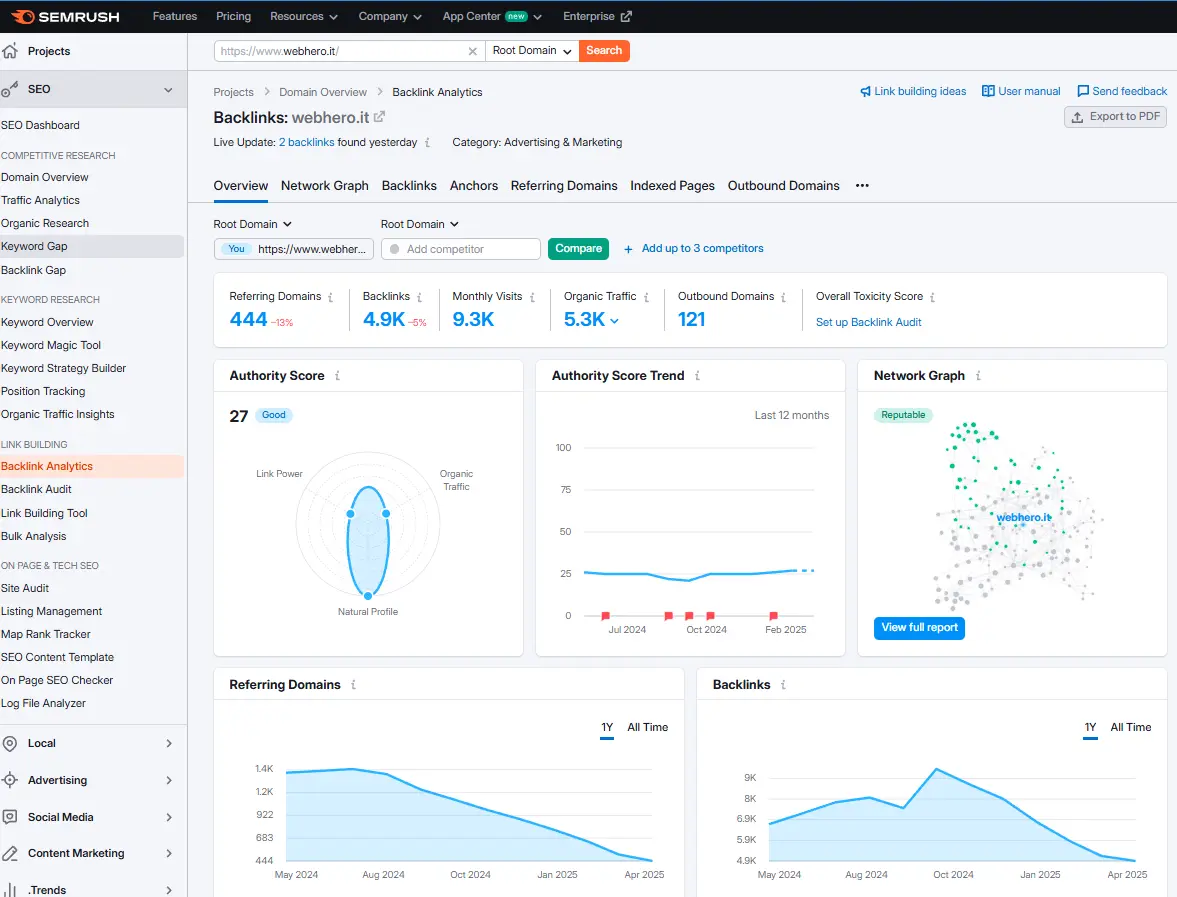Click the Social Media icon
1177x897 pixels.
pyautogui.click(x=10, y=817)
